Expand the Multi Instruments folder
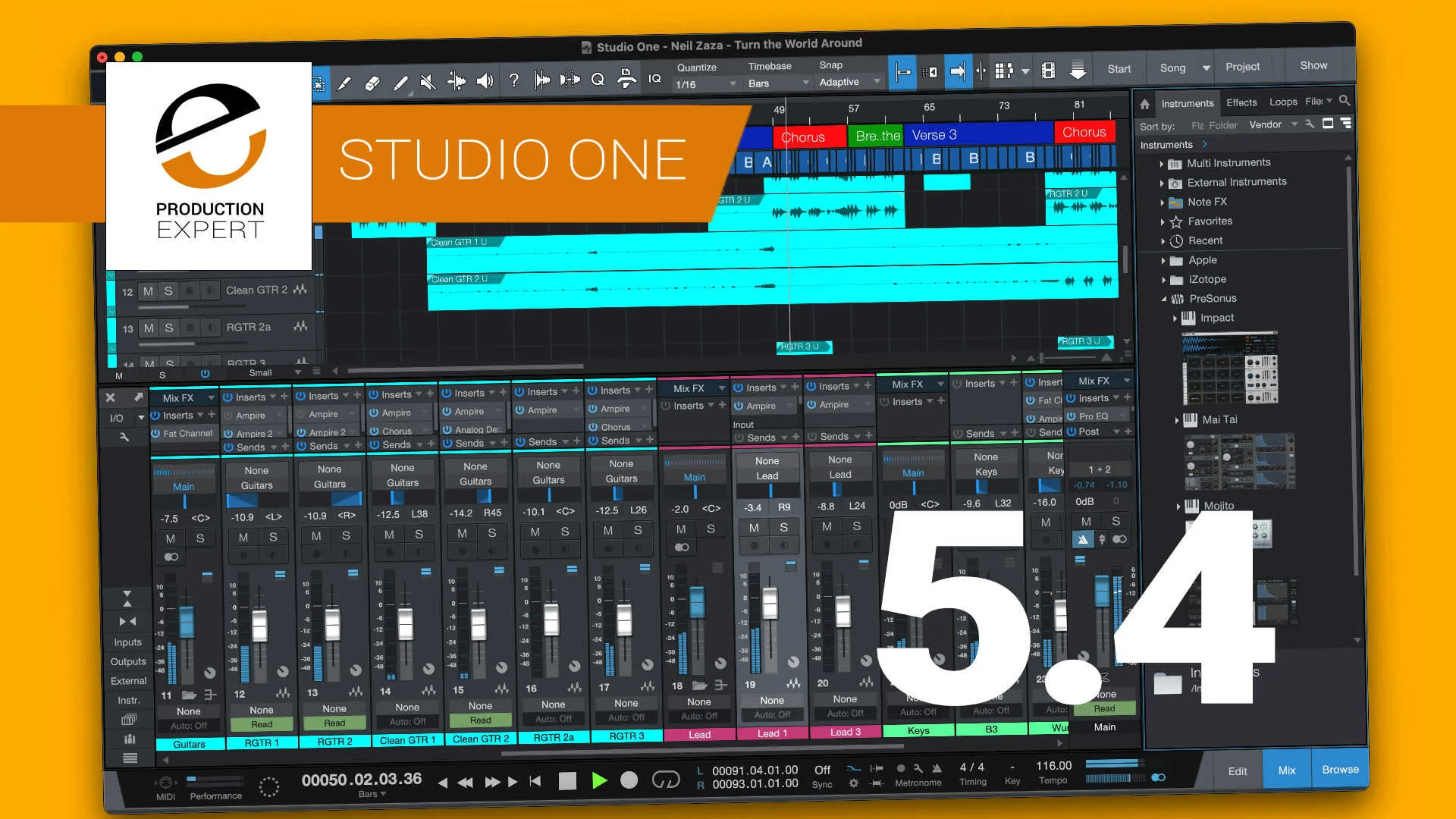The width and height of the screenshot is (1456, 819). coord(1162,164)
